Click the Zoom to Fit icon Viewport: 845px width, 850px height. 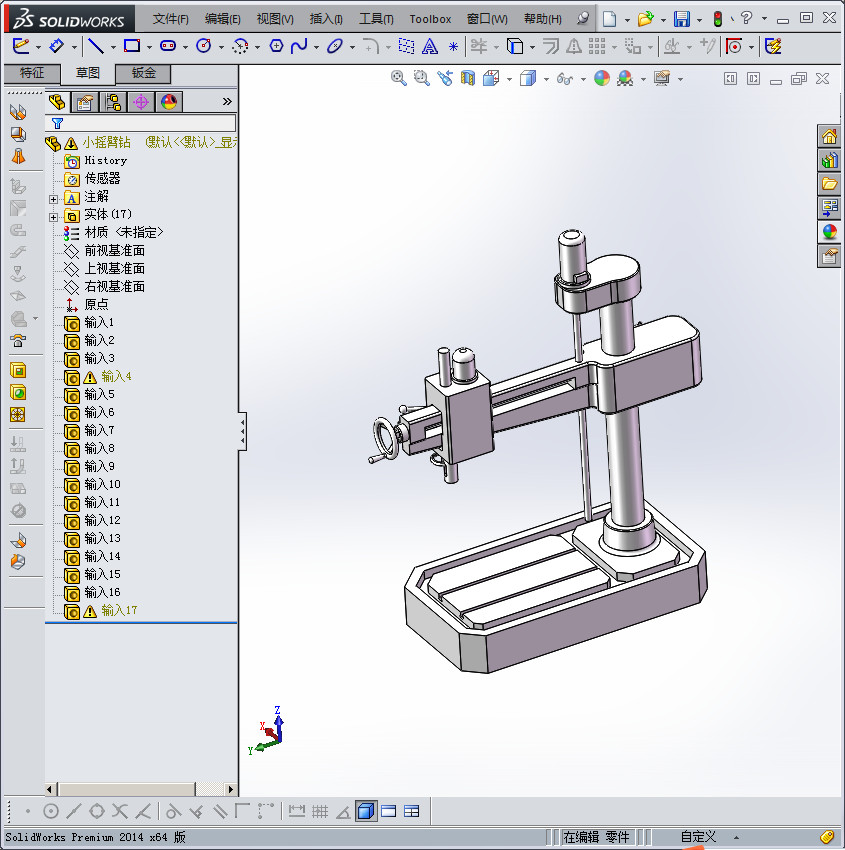(x=399, y=78)
